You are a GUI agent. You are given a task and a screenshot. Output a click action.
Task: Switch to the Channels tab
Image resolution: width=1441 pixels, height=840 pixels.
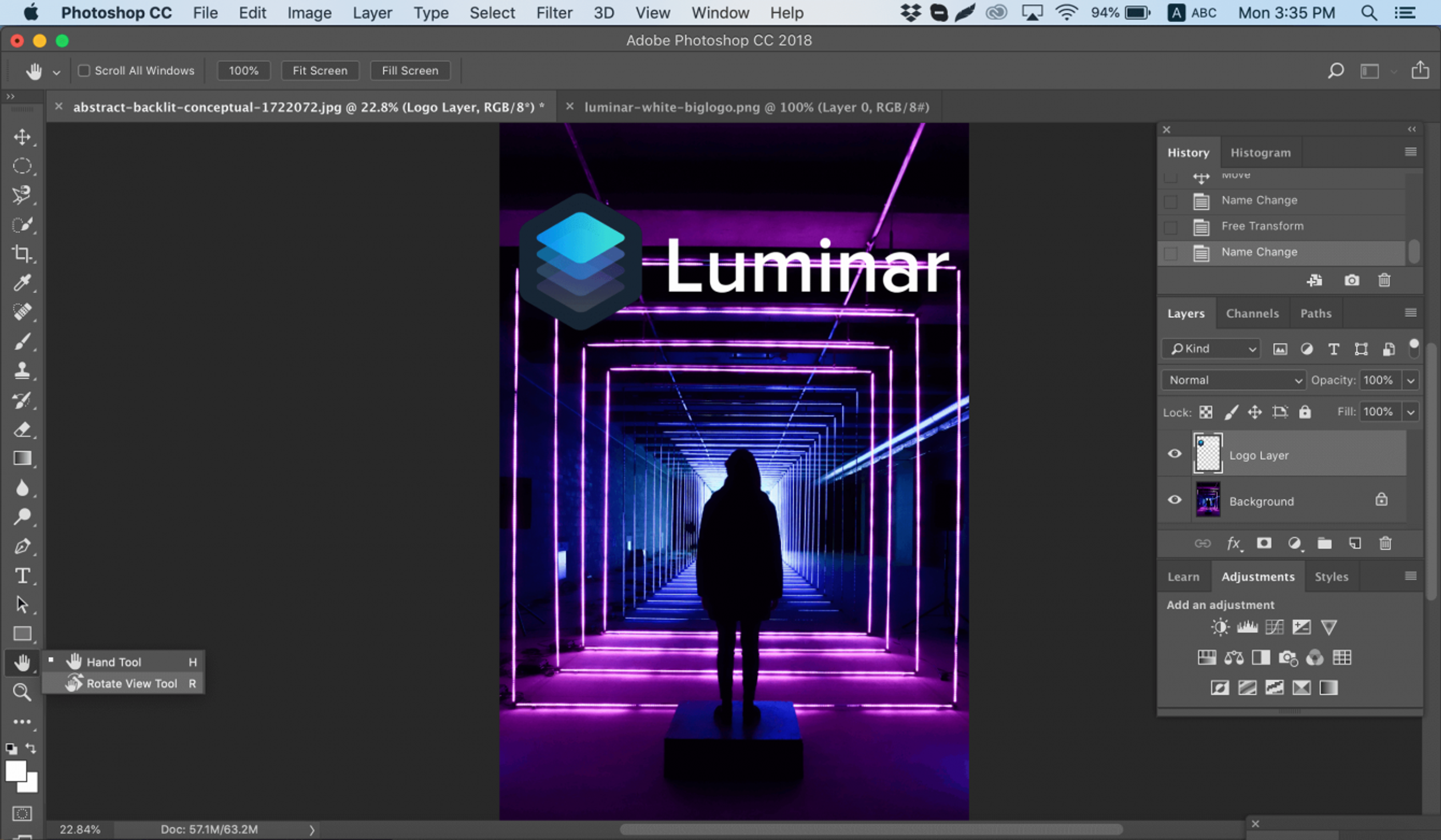click(1253, 313)
